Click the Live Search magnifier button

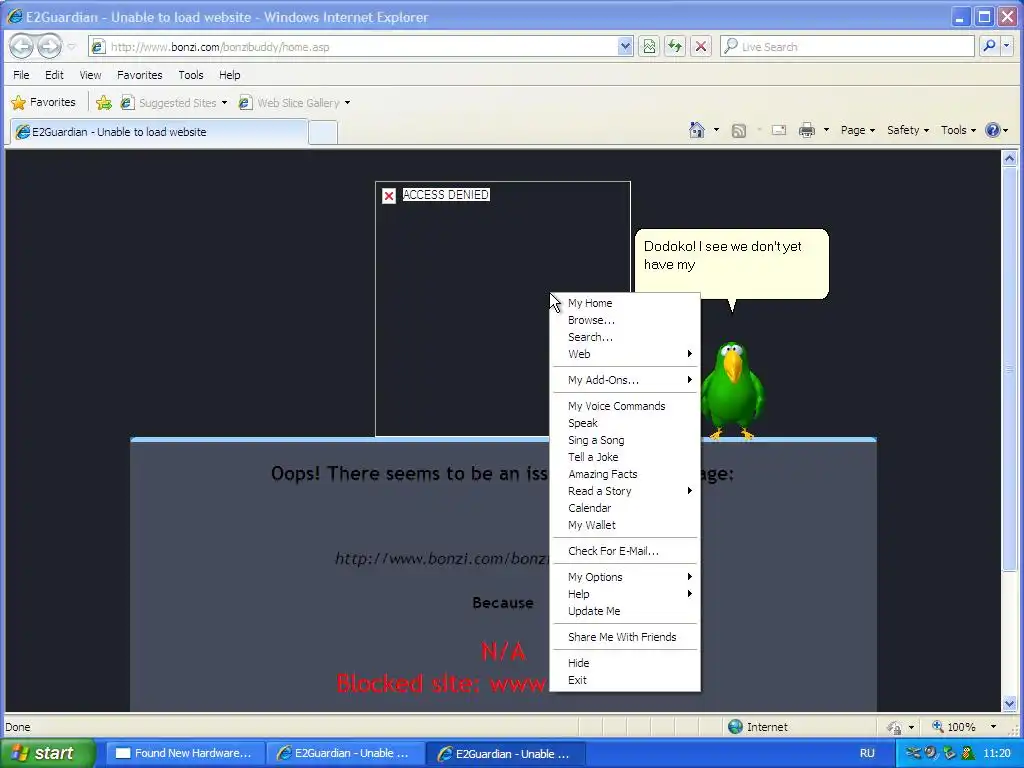pos(989,46)
